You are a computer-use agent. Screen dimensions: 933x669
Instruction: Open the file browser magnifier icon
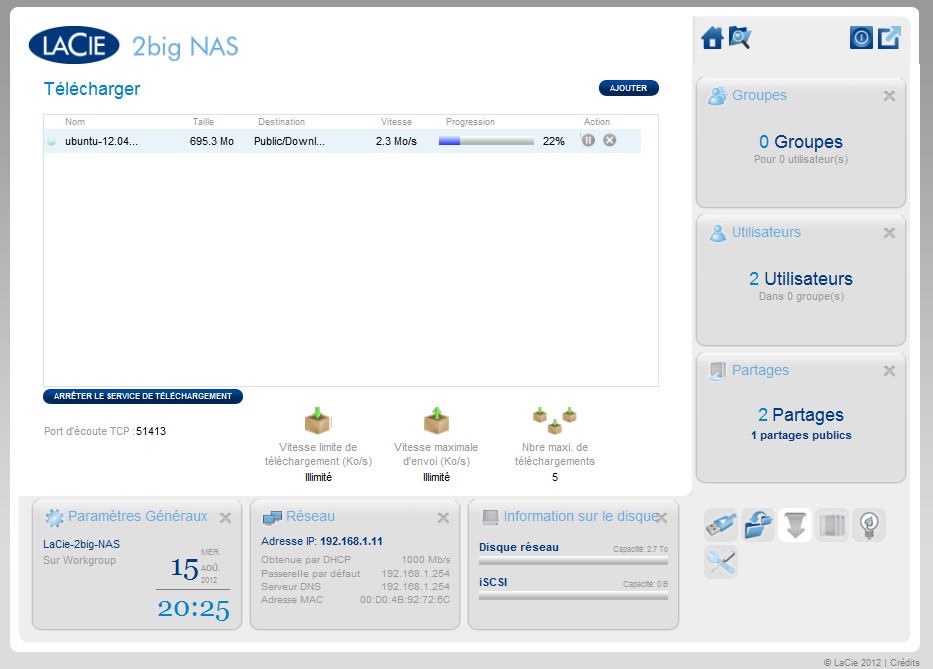pyautogui.click(x=740, y=37)
